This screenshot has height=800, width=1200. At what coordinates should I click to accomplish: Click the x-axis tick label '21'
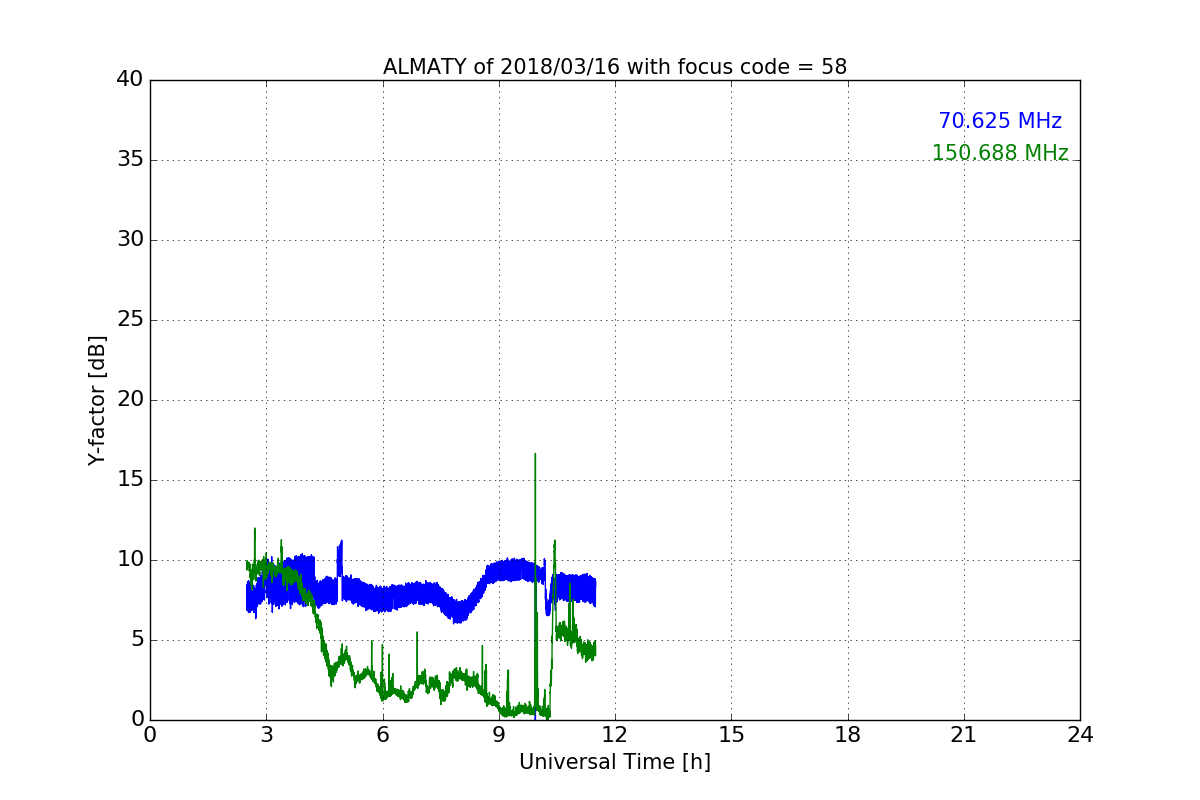click(964, 735)
